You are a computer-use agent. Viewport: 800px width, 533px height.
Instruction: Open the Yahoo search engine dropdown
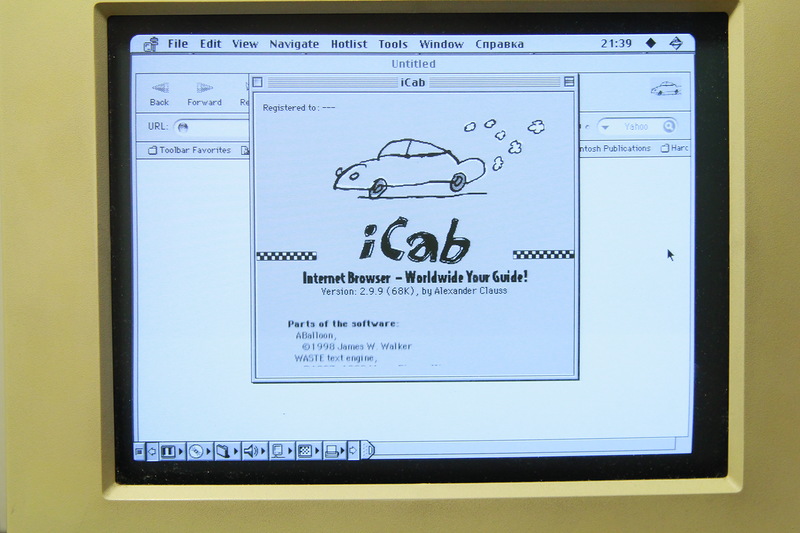[x=606, y=126]
